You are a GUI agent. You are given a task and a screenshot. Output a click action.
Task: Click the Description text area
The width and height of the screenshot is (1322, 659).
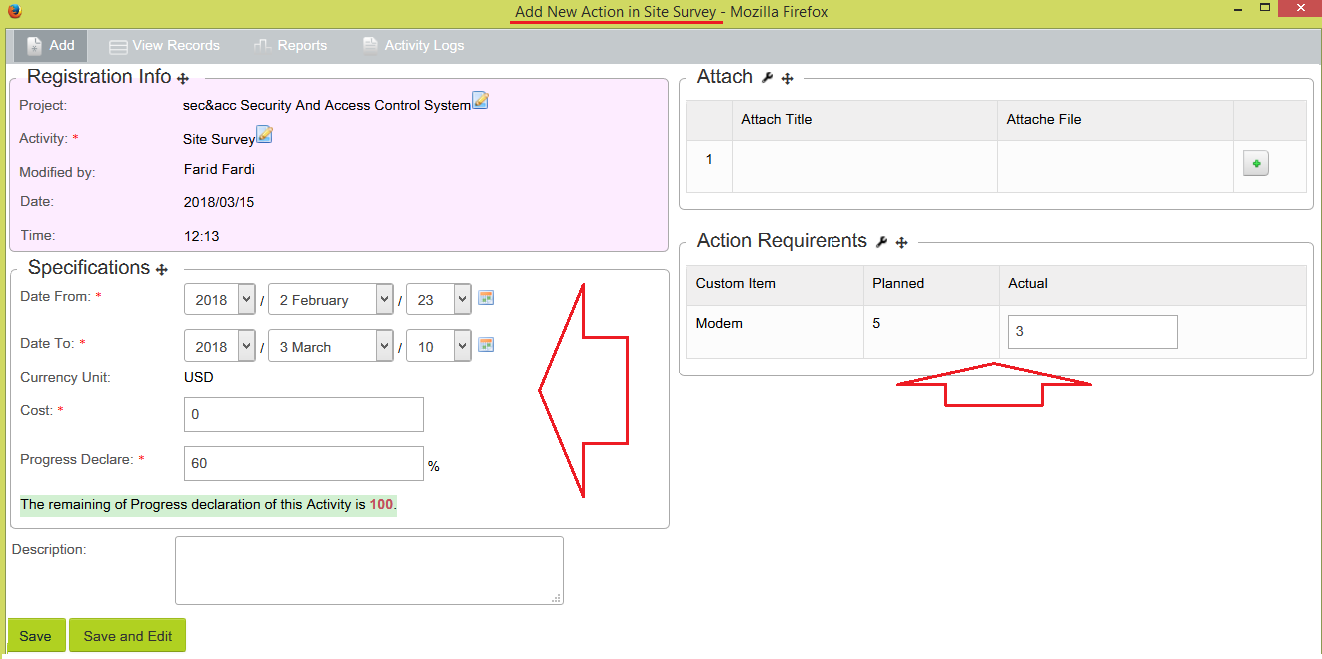click(369, 570)
